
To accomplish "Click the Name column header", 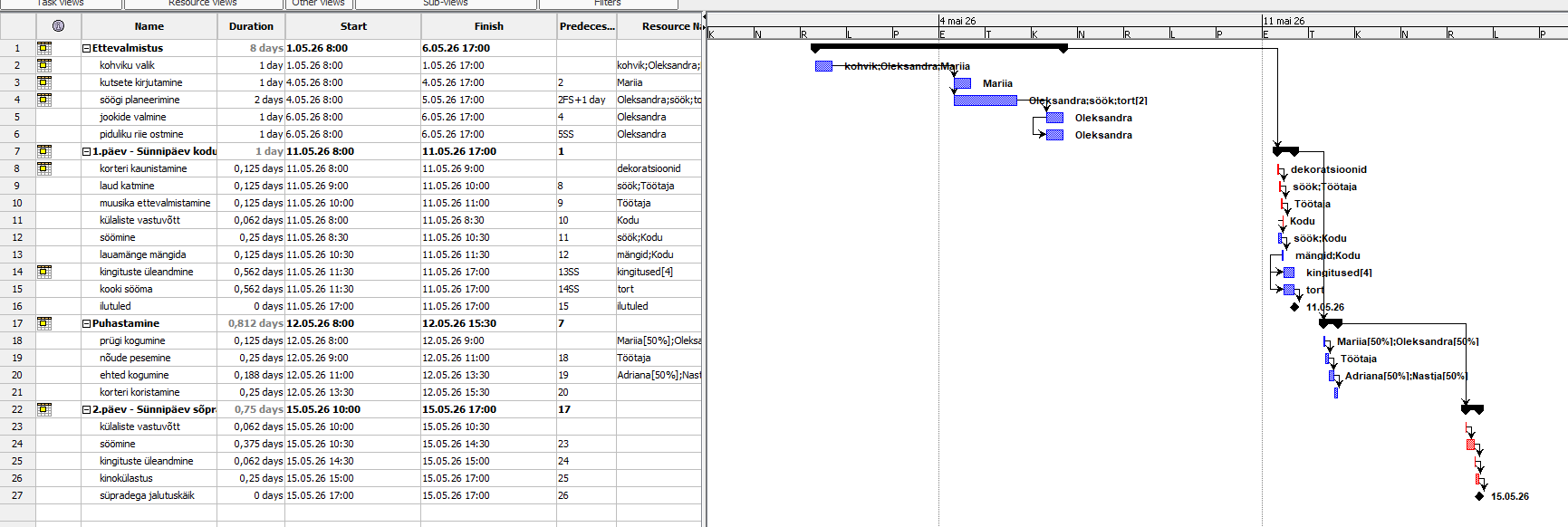I will coord(149,26).
